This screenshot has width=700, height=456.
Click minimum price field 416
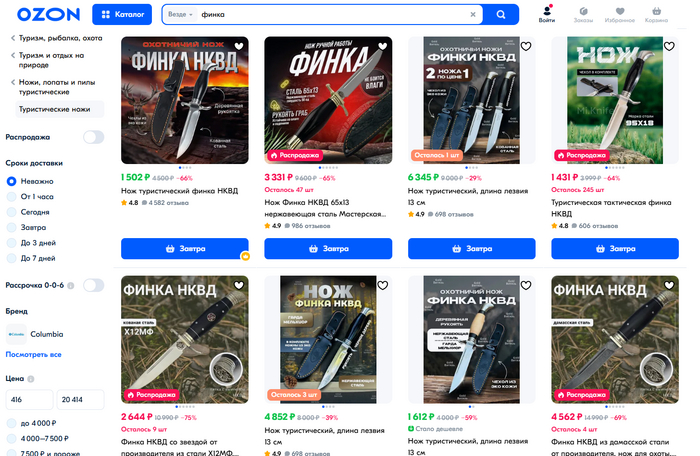pos(29,400)
